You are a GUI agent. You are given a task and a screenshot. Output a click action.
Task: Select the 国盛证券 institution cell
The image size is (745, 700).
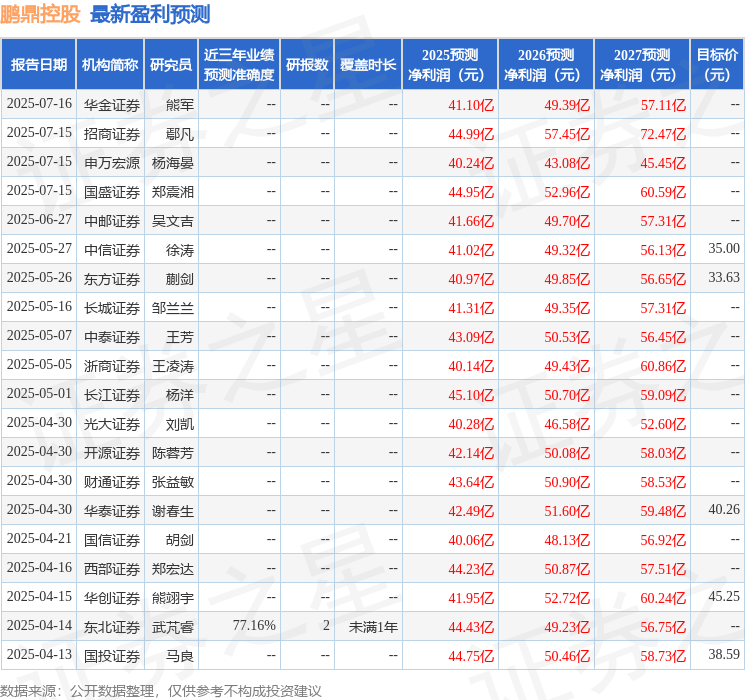click(112, 192)
